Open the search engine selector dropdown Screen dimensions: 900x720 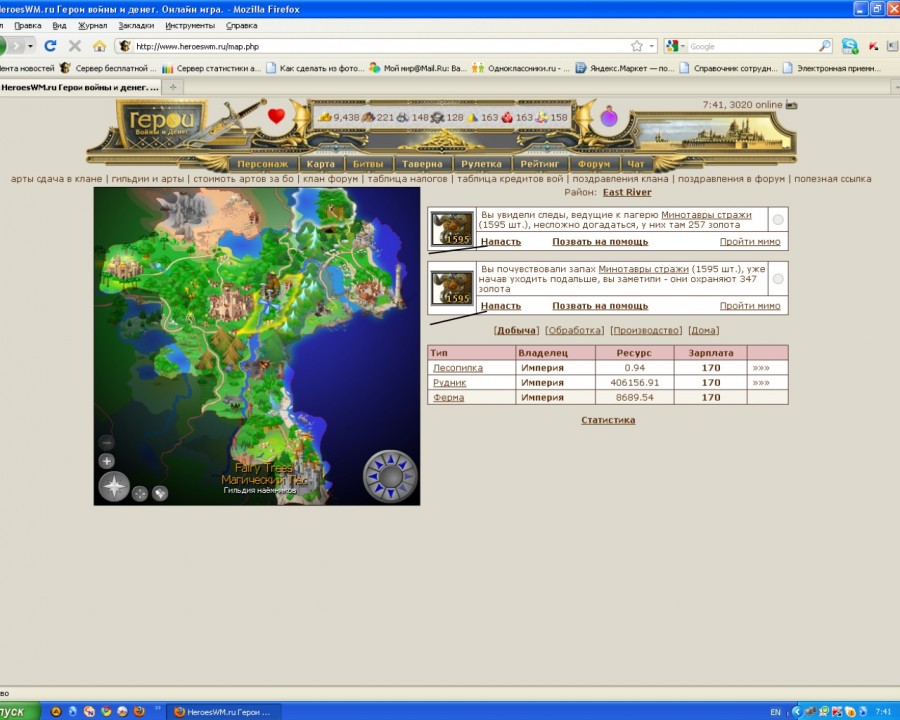click(x=677, y=46)
